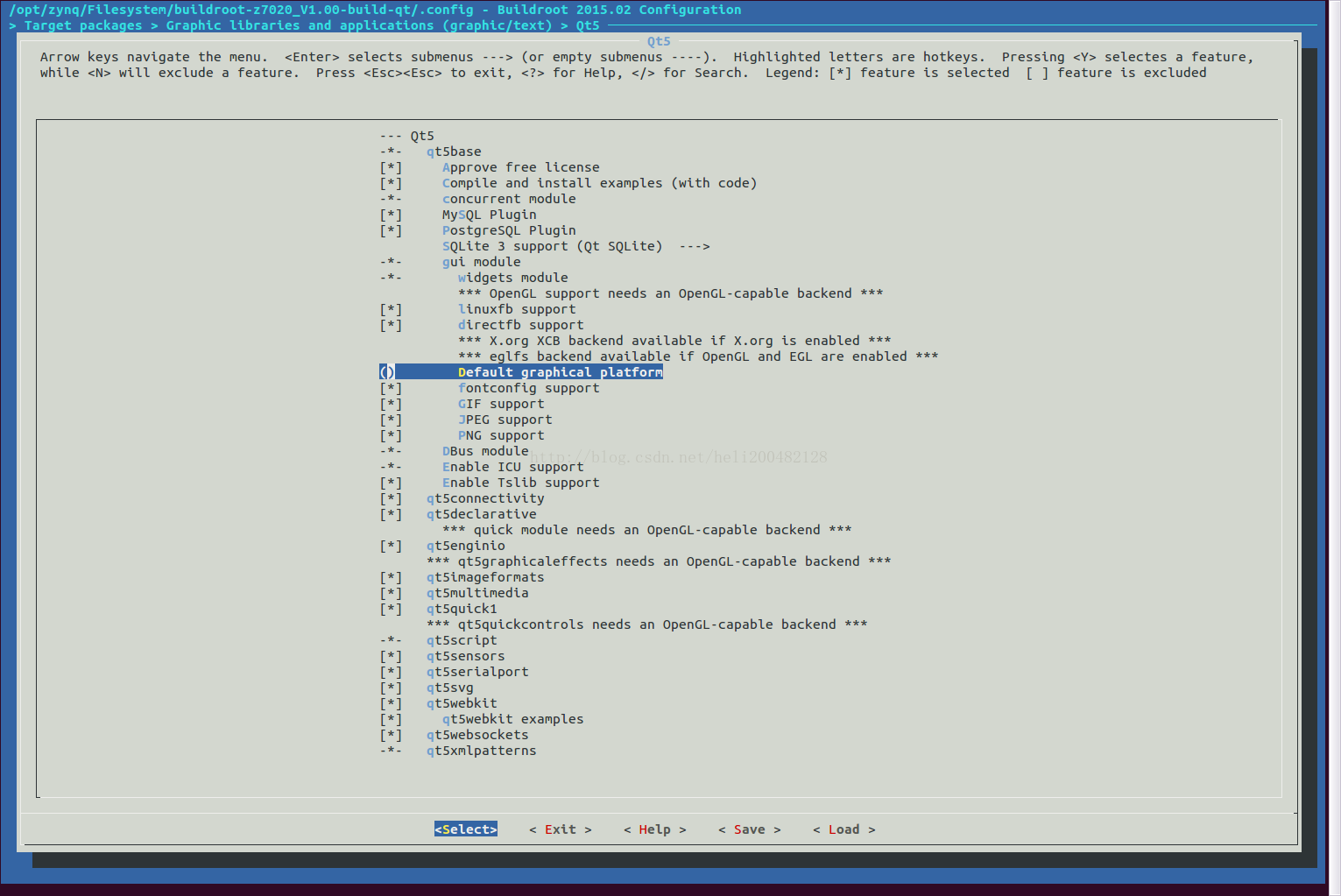Viewport: 1341px width, 896px height.
Task: Select the Default graphical platform entry
Action: pyautogui.click(x=520, y=372)
